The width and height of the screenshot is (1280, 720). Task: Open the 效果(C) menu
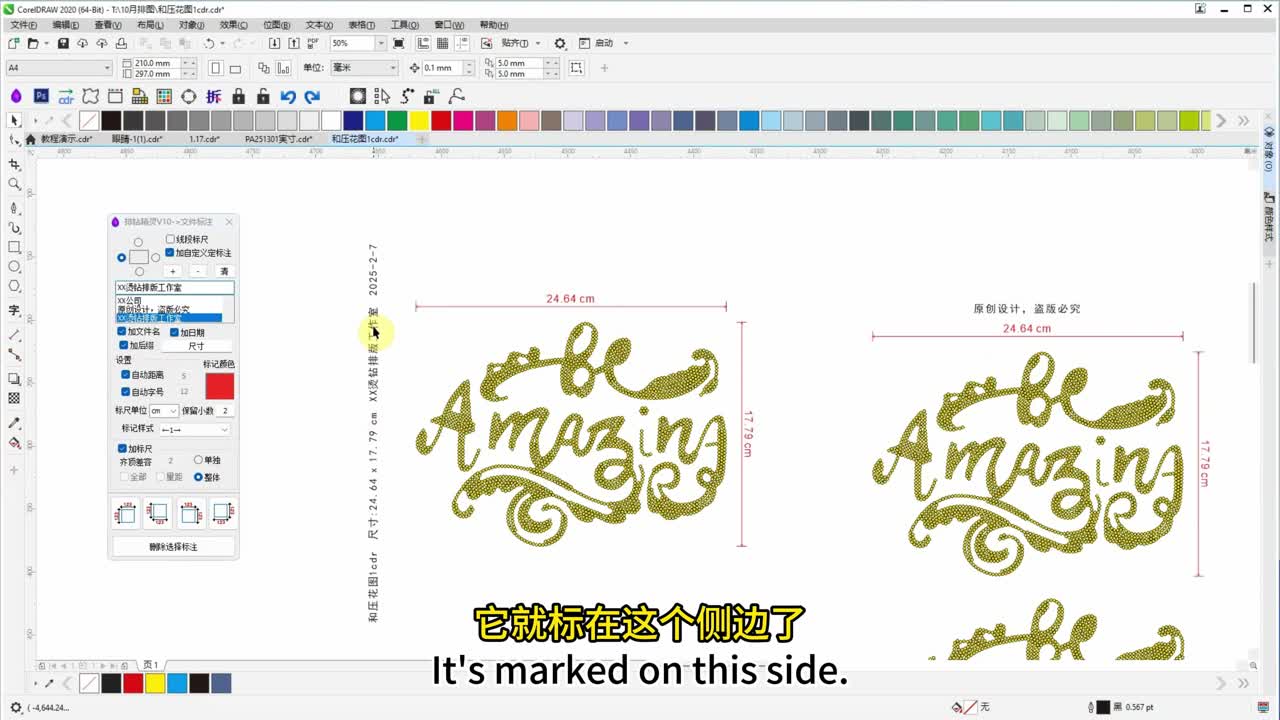pos(233,25)
